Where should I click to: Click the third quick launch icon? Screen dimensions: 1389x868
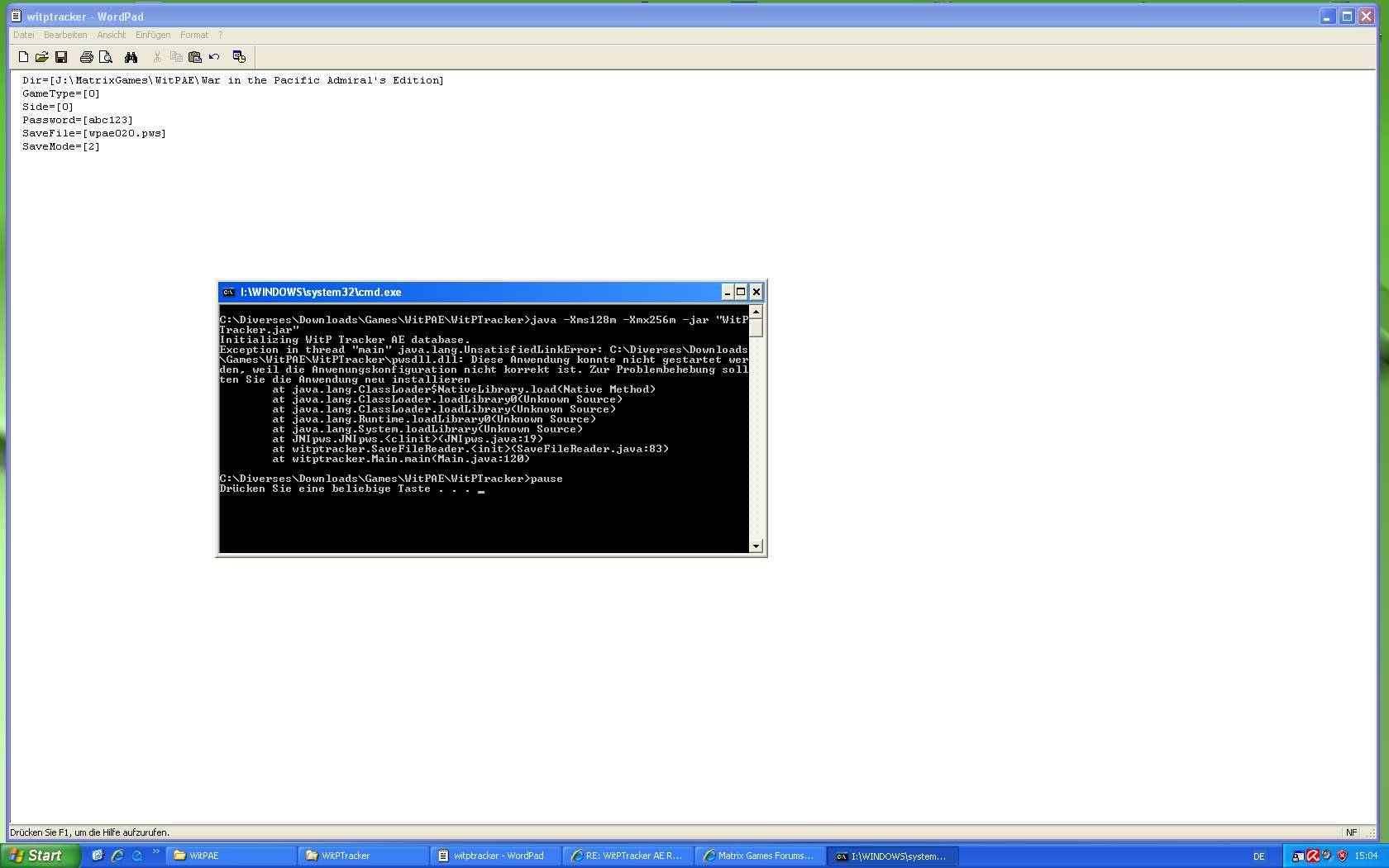point(137,856)
